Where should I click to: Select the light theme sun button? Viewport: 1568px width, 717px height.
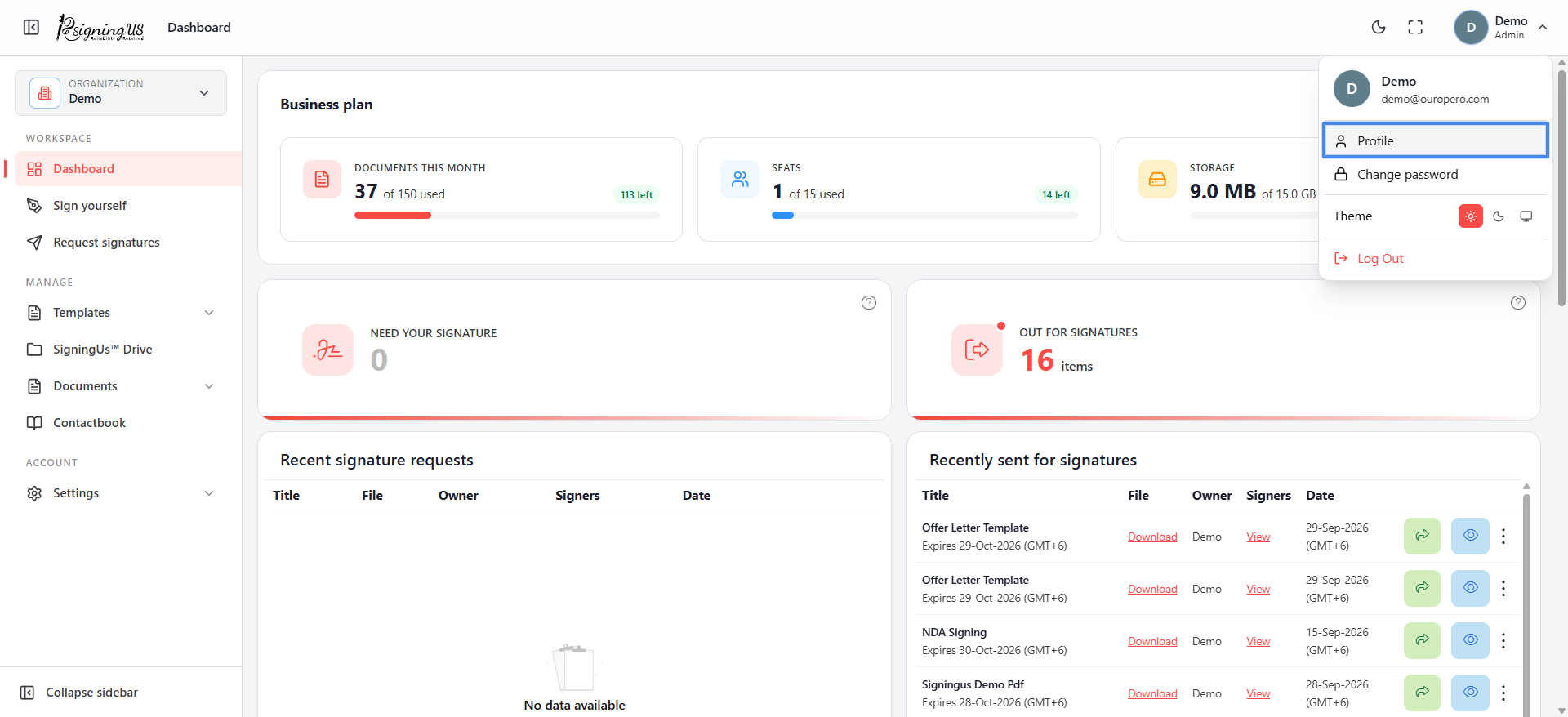(1471, 216)
